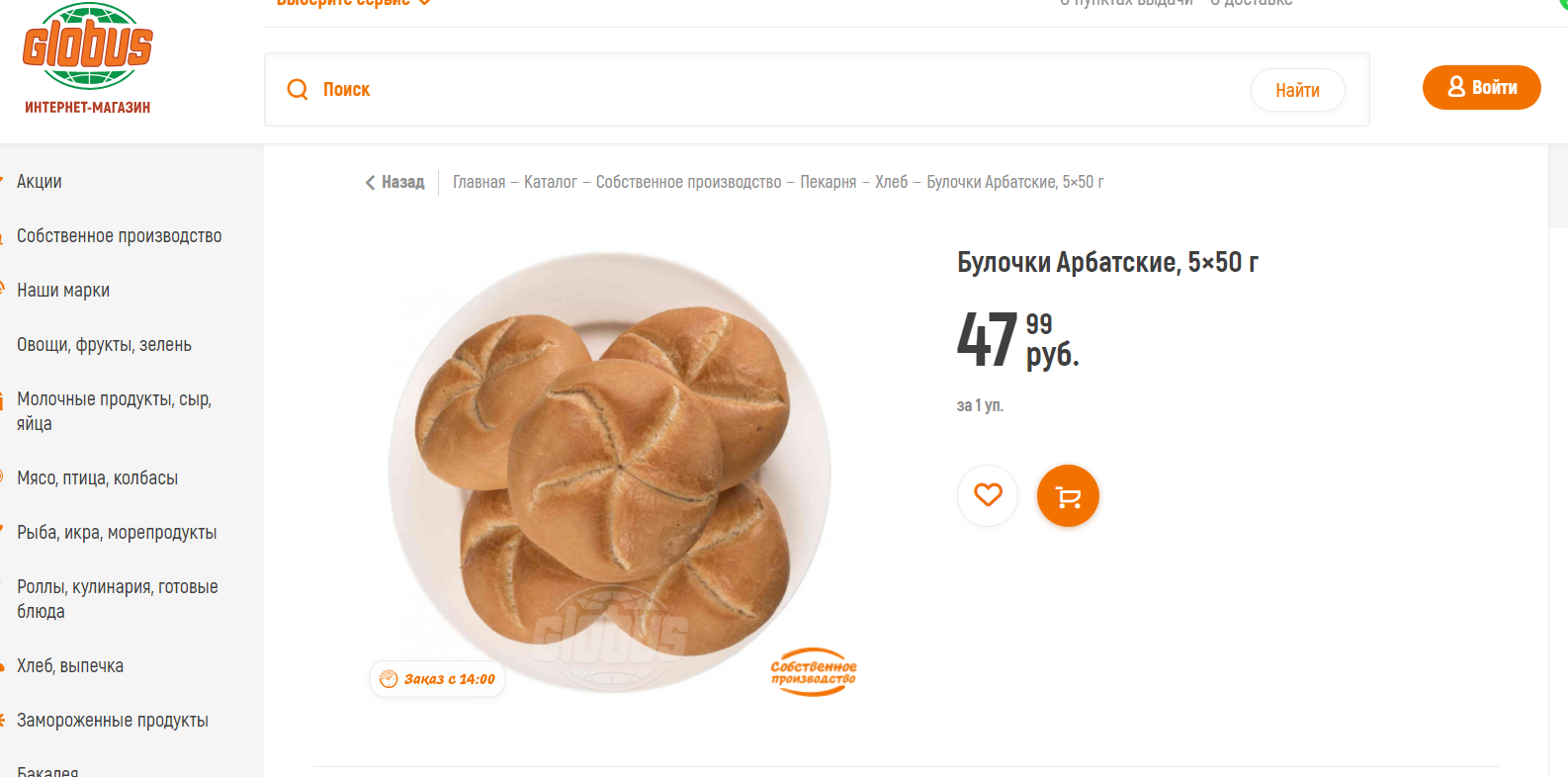This screenshot has height=777, width=1568.
Task: Follow the Пекарня breadcrumb link
Action: tap(828, 182)
